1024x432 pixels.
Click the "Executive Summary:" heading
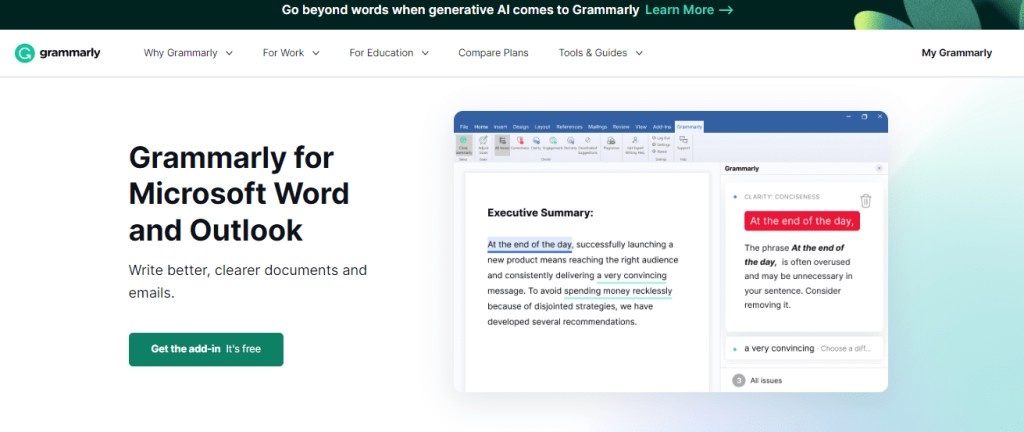click(x=540, y=213)
